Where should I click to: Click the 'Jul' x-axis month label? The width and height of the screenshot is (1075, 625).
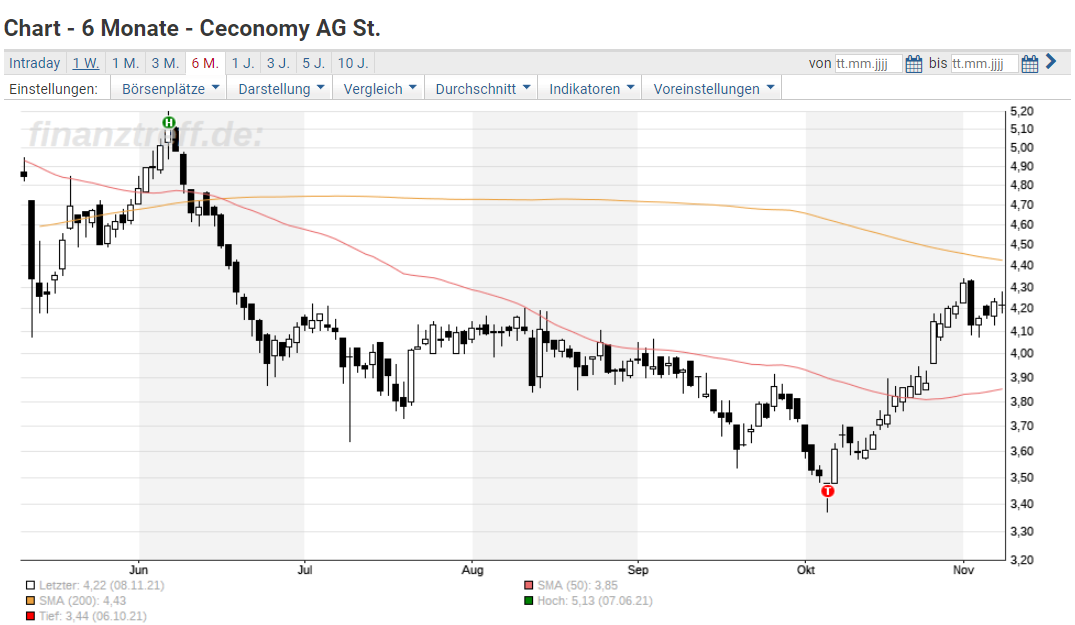coord(305,569)
